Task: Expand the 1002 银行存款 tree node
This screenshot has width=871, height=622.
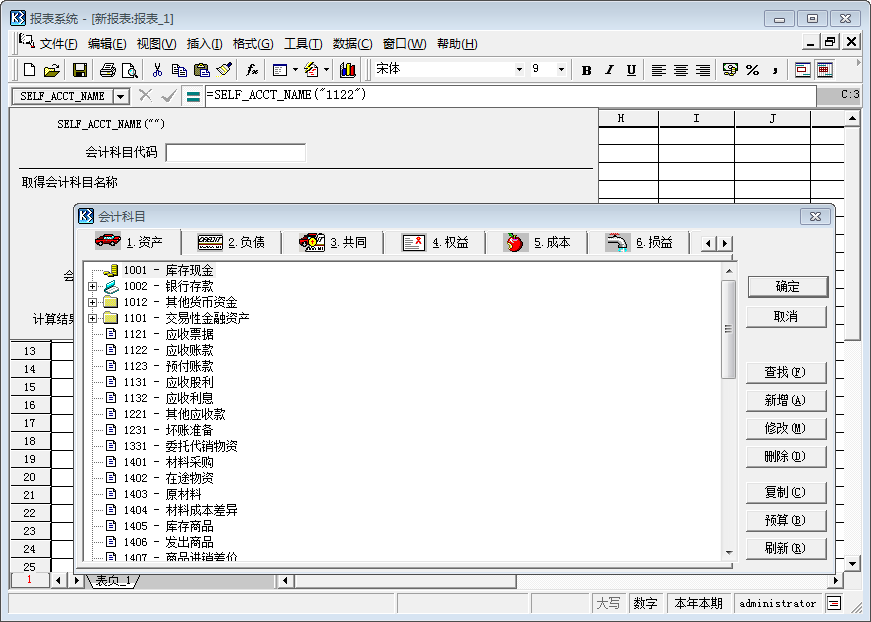Action: [92, 285]
